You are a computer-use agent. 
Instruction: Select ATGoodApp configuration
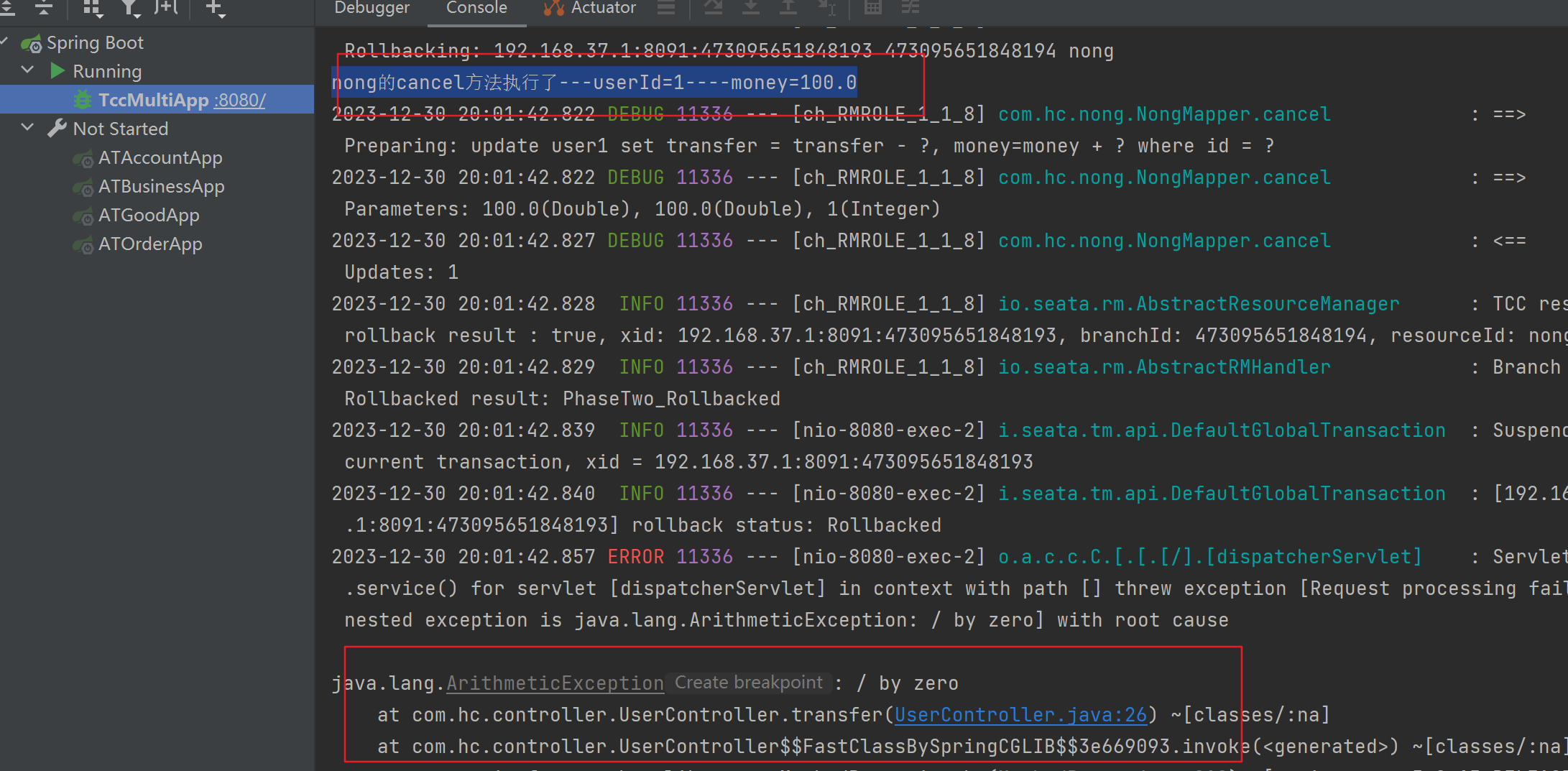tap(149, 215)
